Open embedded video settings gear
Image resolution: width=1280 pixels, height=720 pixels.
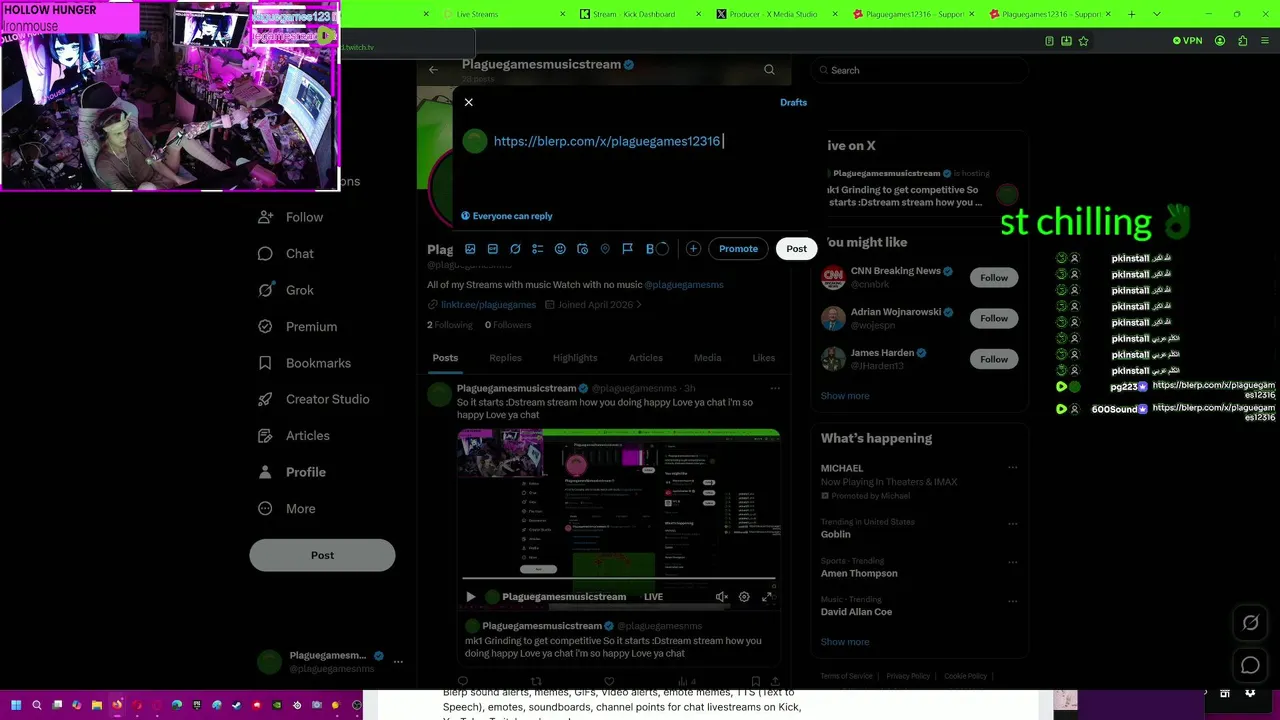click(744, 597)
